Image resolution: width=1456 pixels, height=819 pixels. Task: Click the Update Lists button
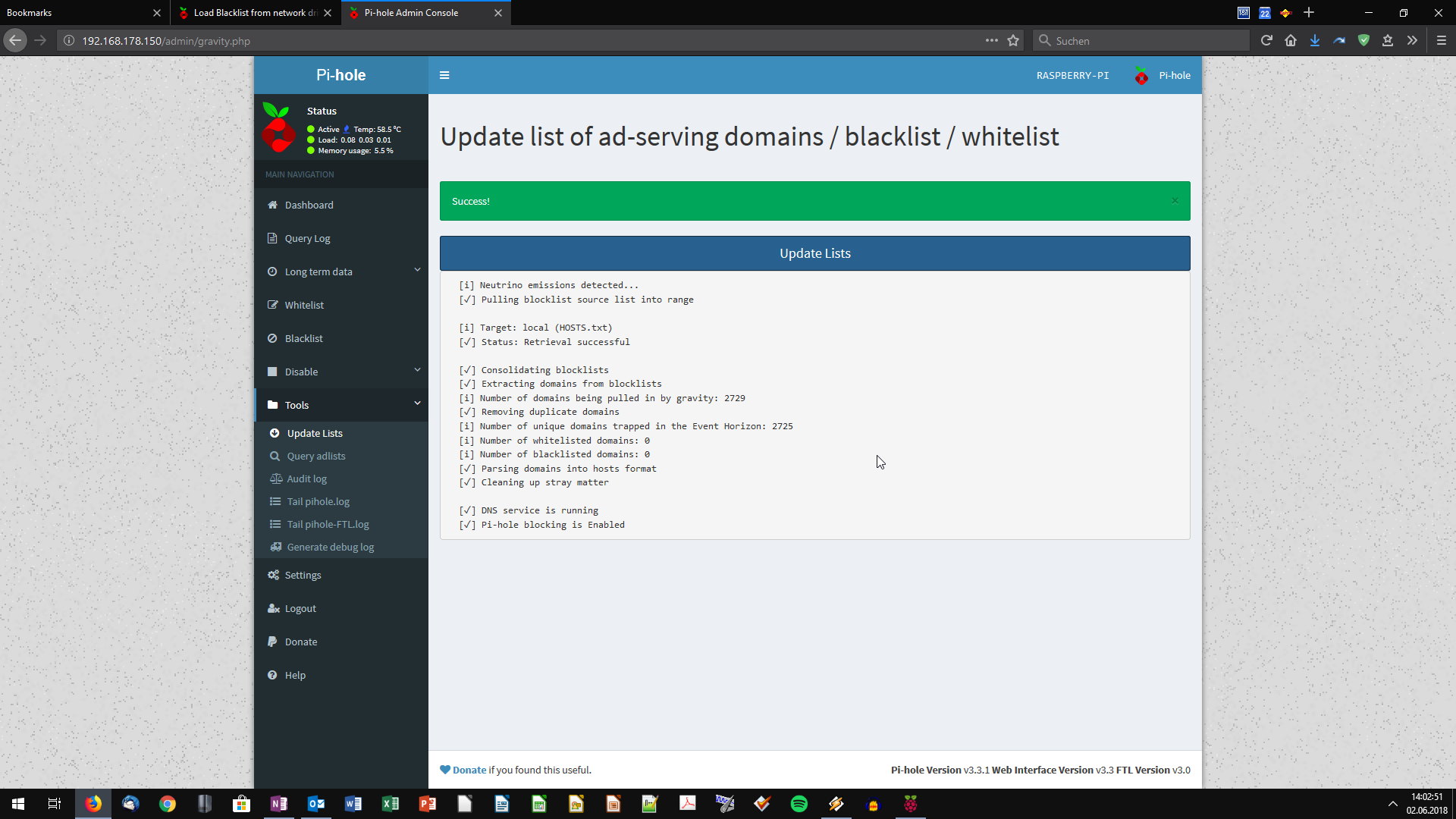pos(814,253)
